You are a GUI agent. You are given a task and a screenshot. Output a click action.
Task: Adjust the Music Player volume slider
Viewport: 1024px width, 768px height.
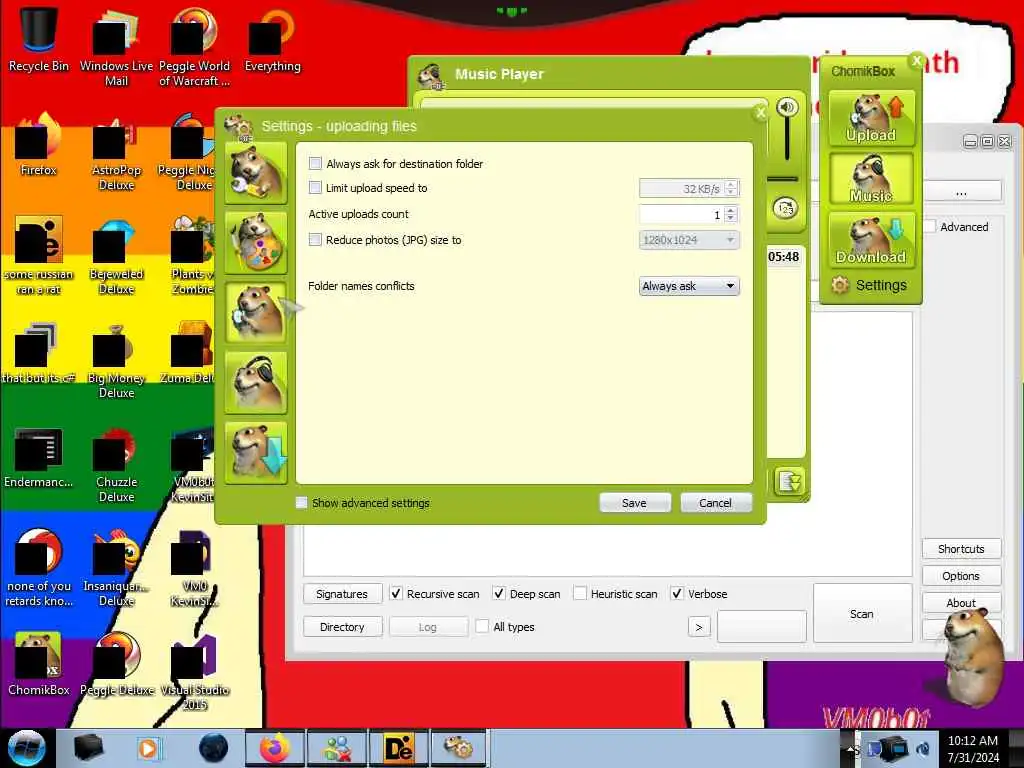click(786, 139)
